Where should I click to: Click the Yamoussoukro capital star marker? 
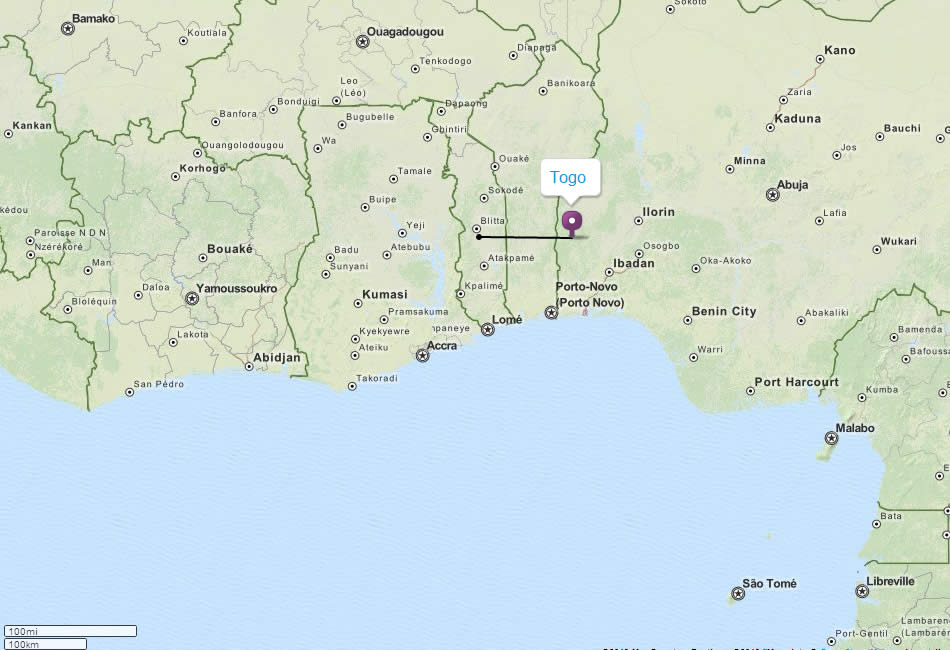[x=192, y=298]
